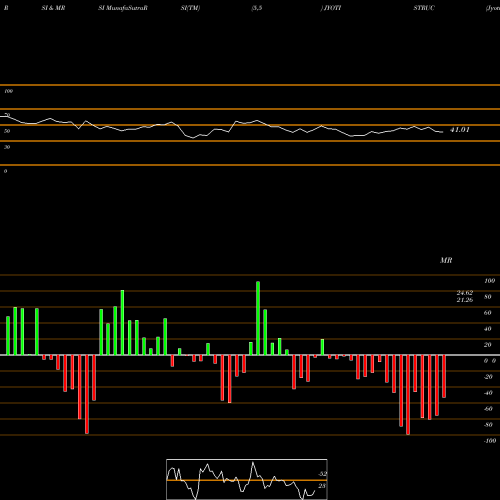This screenshot has height=500, width=500.
Task: Click the MR axis label -100
Action: (x=489, y=441)
